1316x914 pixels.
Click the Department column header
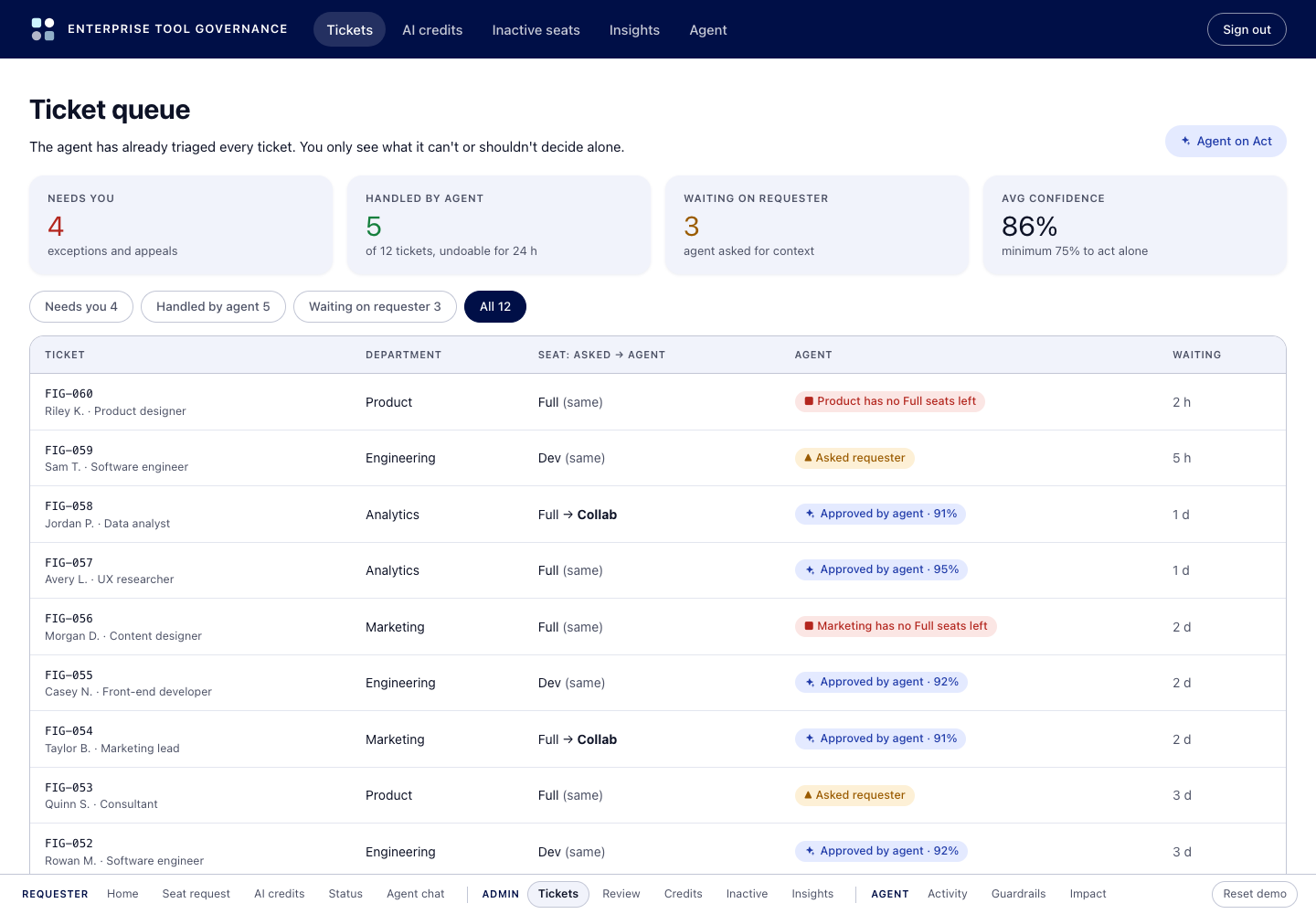[x=403, y=355]
